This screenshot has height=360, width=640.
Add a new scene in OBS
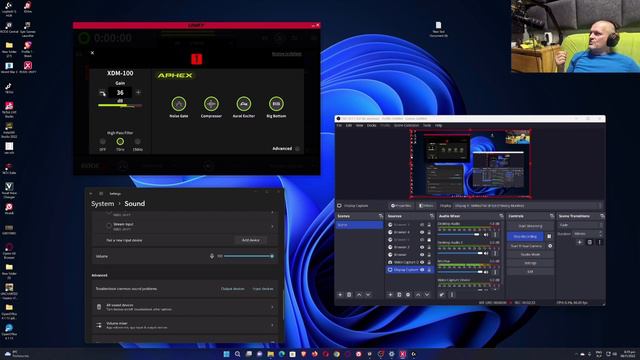click(x=340, y=295)
